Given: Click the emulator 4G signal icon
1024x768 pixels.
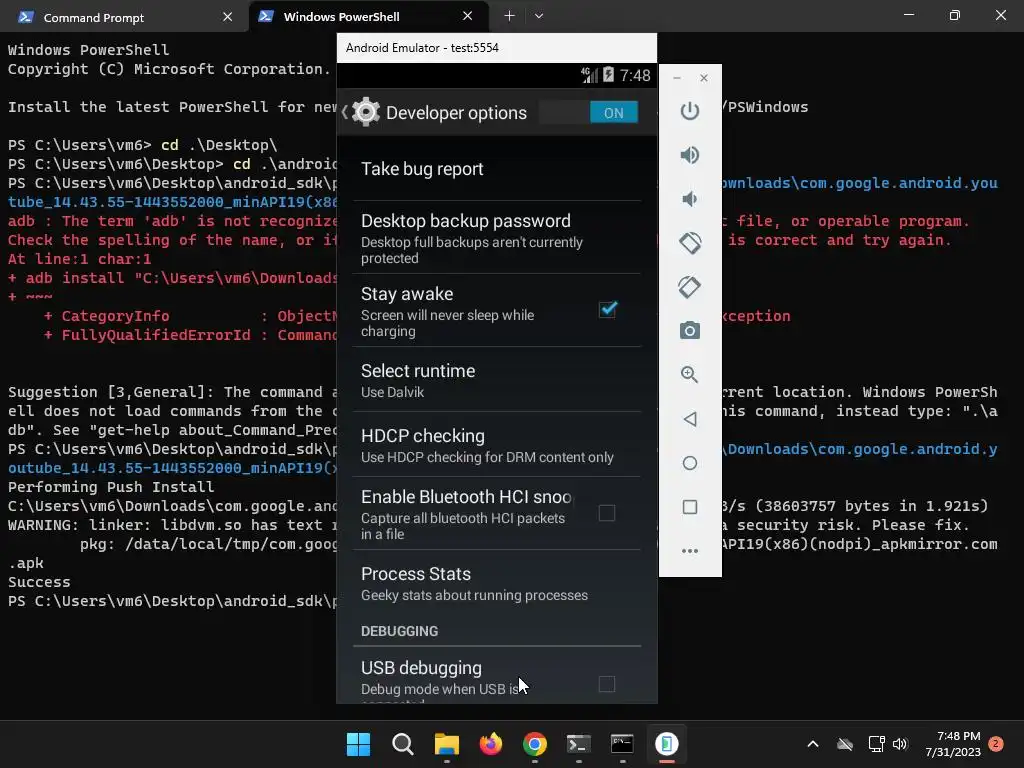Looking at the screenshot, I should click(x=589, y=75).
